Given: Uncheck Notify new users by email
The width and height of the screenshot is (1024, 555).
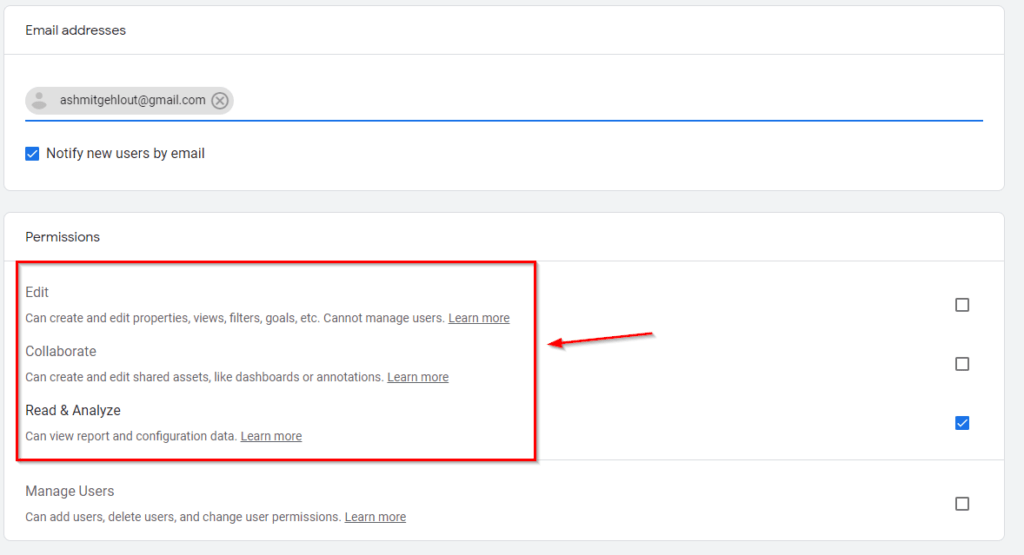Looking at the screenshot, I should (x=32, y=153).
